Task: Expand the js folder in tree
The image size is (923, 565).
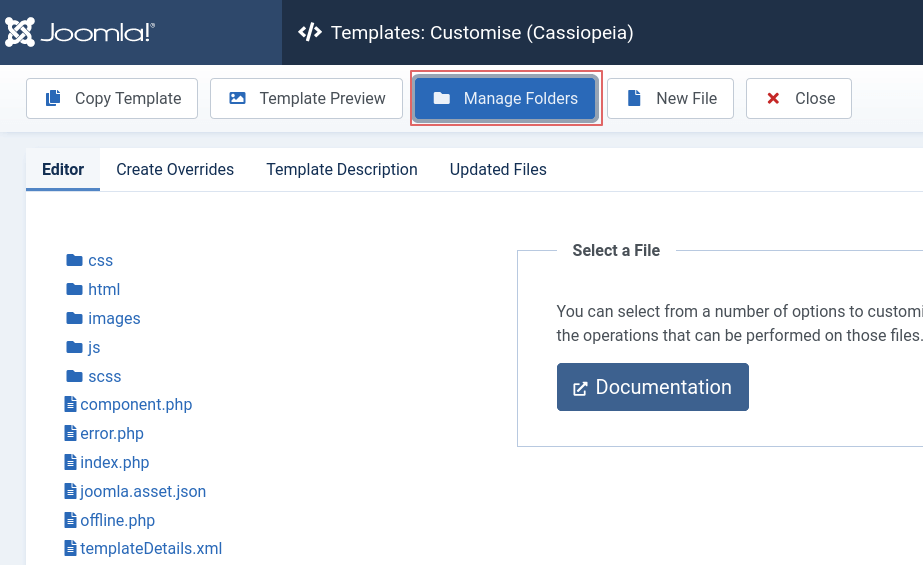Action: pyautogui.click(x=94, y=347)
